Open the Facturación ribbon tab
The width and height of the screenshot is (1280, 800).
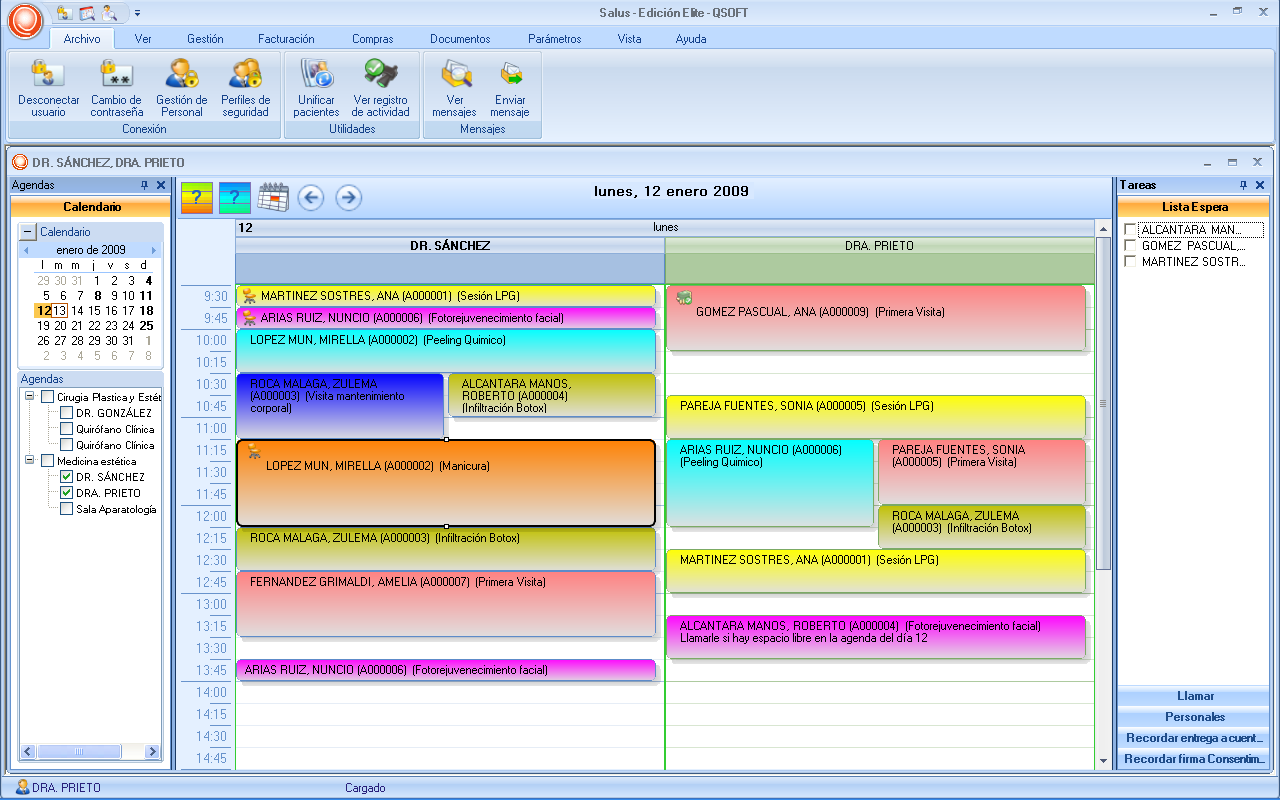[x=286, y=39]
